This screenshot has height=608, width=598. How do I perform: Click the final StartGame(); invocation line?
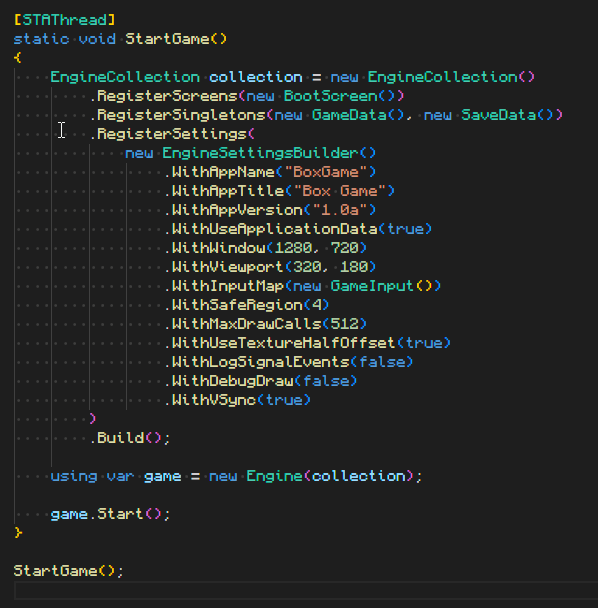pyautogui.click(x=69, y=571)
